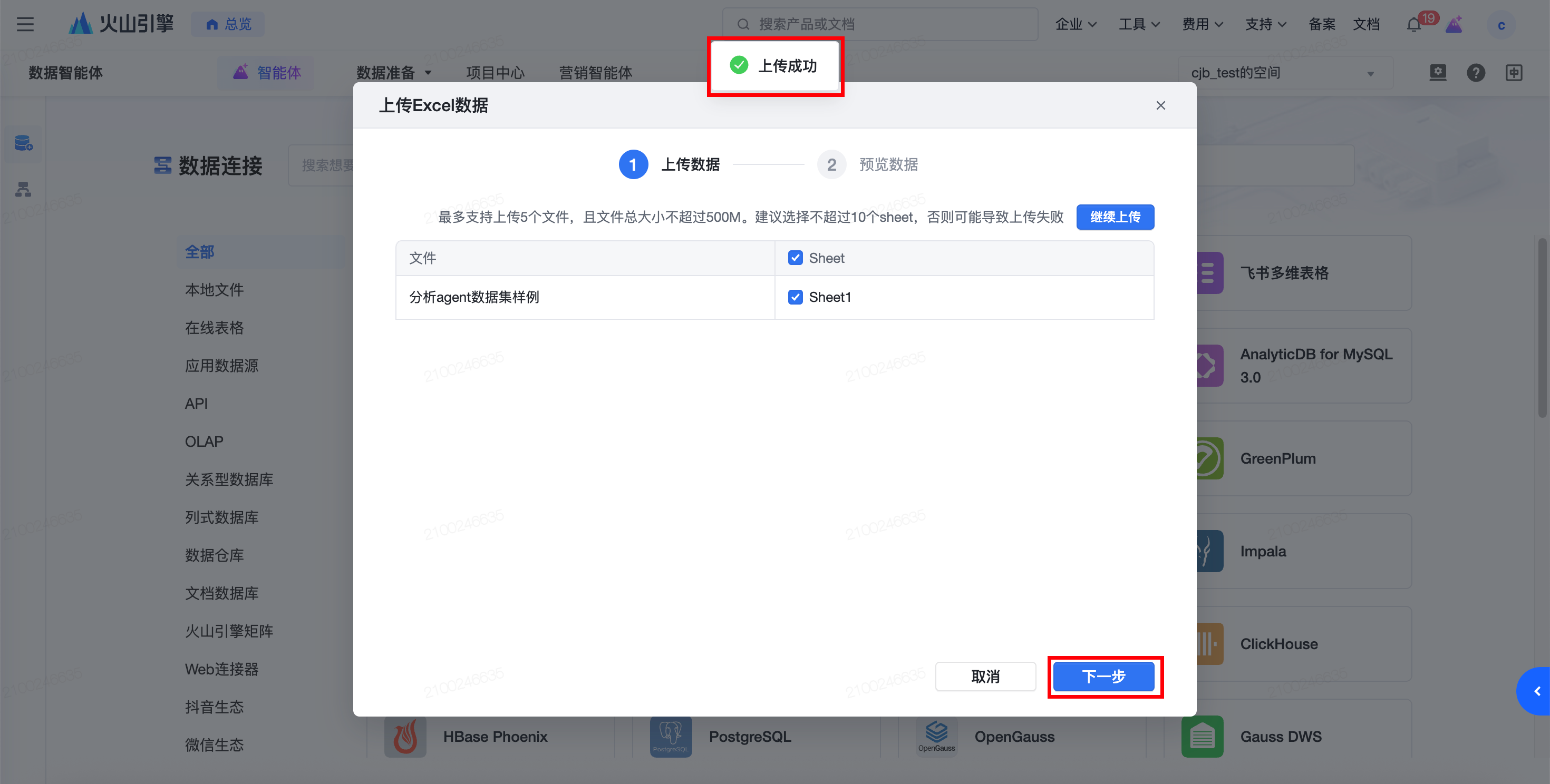Viewport: 1550px width, 784px height.
Task: Expand the 支持 dropdown
Action: tap(1265, 24)
